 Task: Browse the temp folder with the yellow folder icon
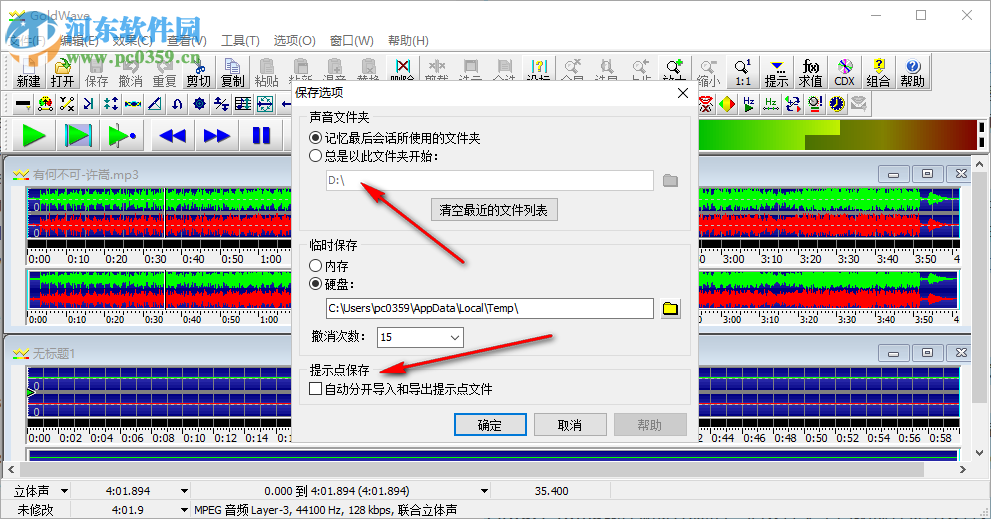671,308
